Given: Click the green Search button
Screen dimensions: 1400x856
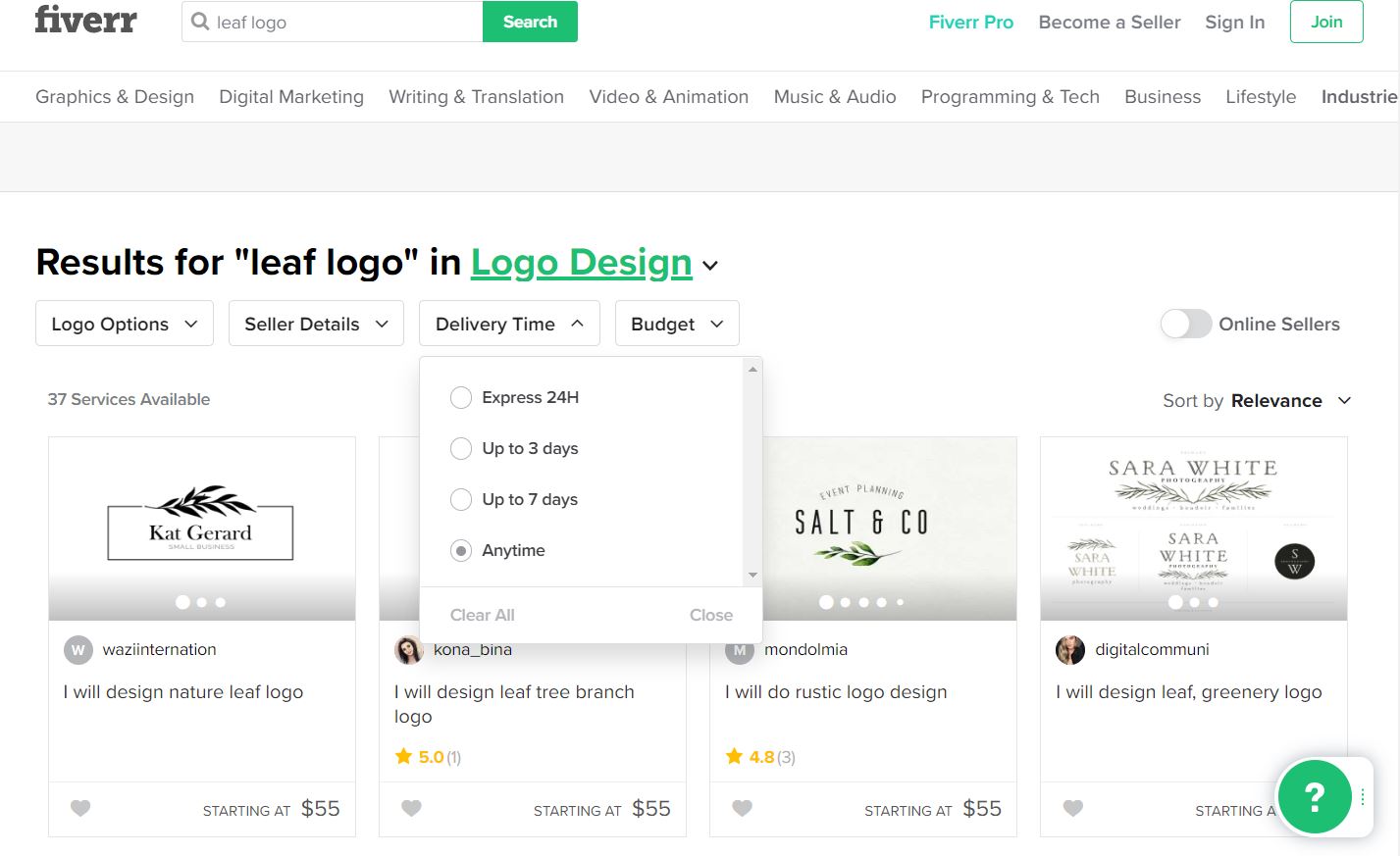Looking at the screenshot, I should point(530,22).
